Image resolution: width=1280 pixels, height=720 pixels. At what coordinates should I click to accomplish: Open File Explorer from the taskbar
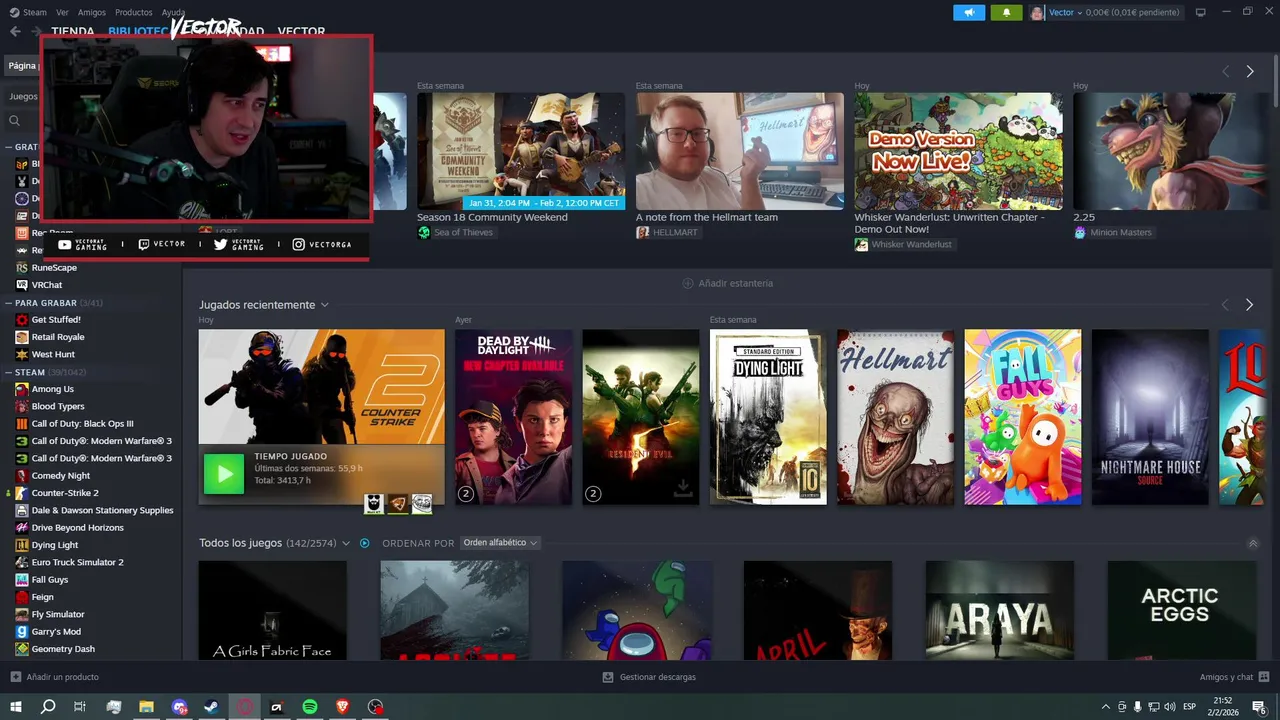click(x=146, y=707)
